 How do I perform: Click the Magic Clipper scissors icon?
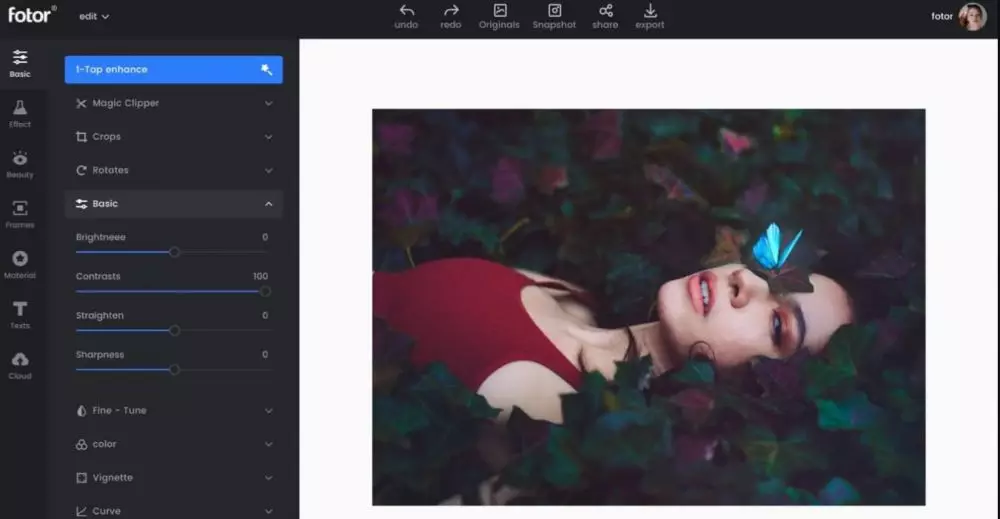(x=81, y=103)
